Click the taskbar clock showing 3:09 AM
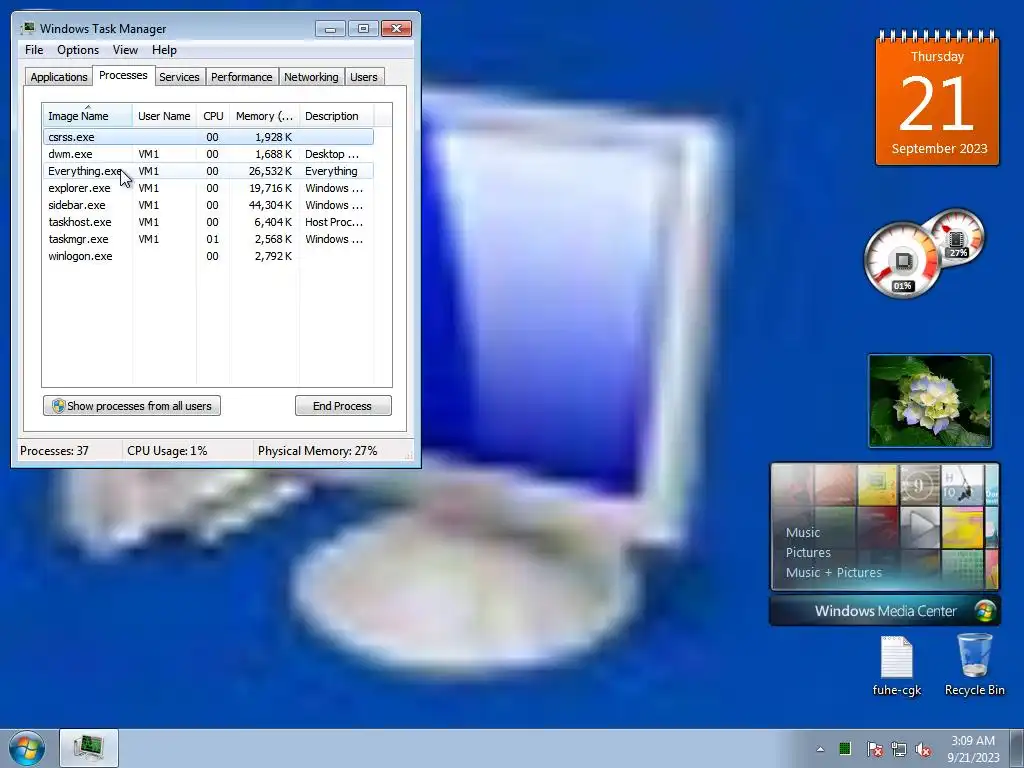 point(973,749)
